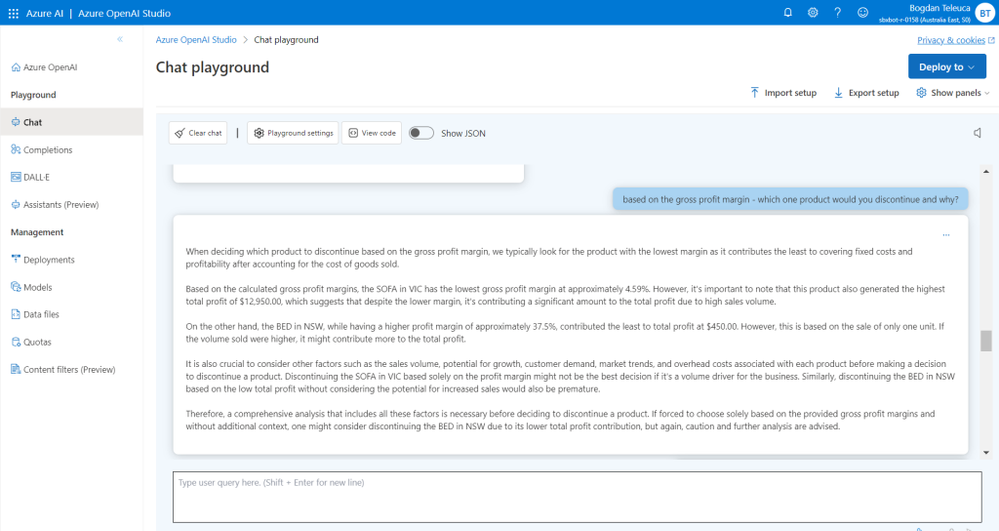The image size is (999, 531).
Task: Collapse the left navigation sidebar
Action: [120, 40]
